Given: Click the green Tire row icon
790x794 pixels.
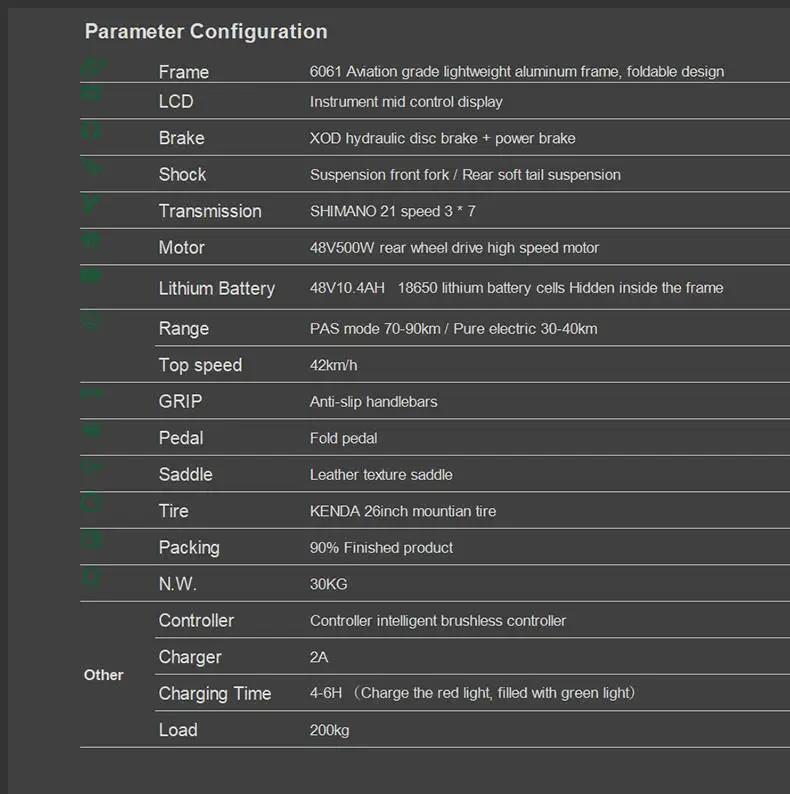Looking at the screenshot, I should pyautogui.click(x=92, y=503).
